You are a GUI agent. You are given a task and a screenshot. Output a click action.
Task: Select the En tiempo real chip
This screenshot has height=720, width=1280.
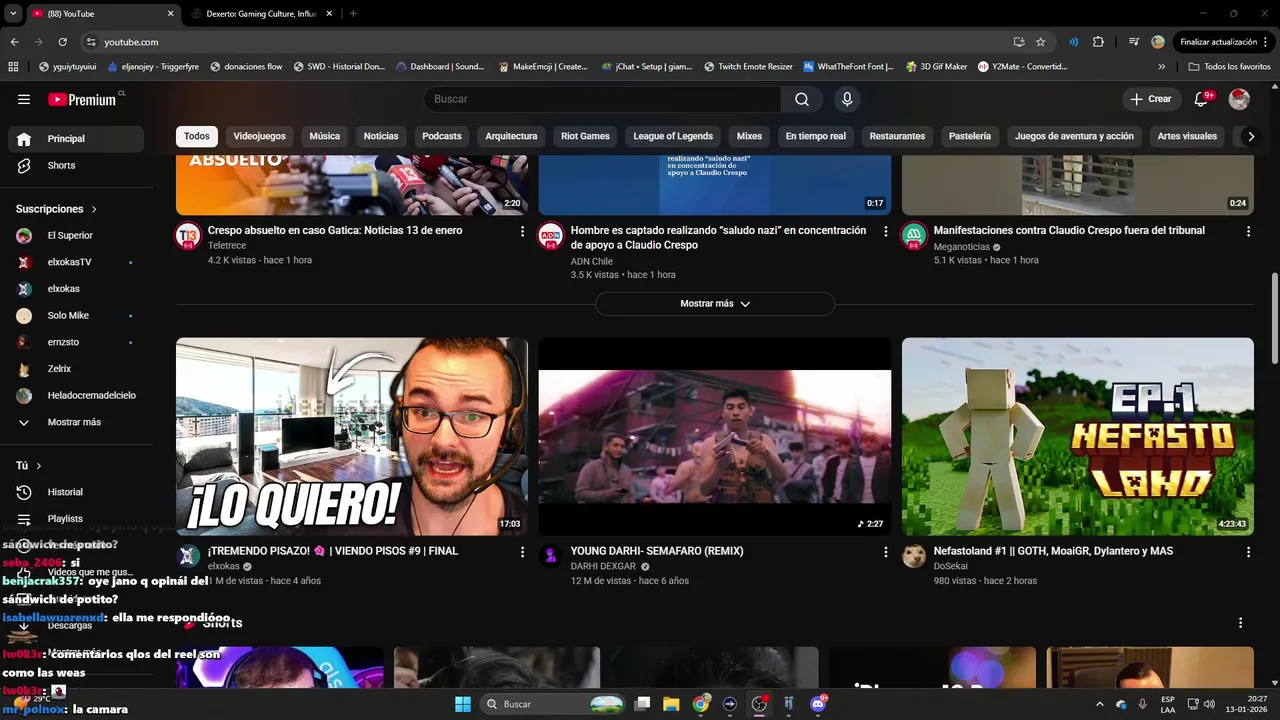click(x=815, y=136)
